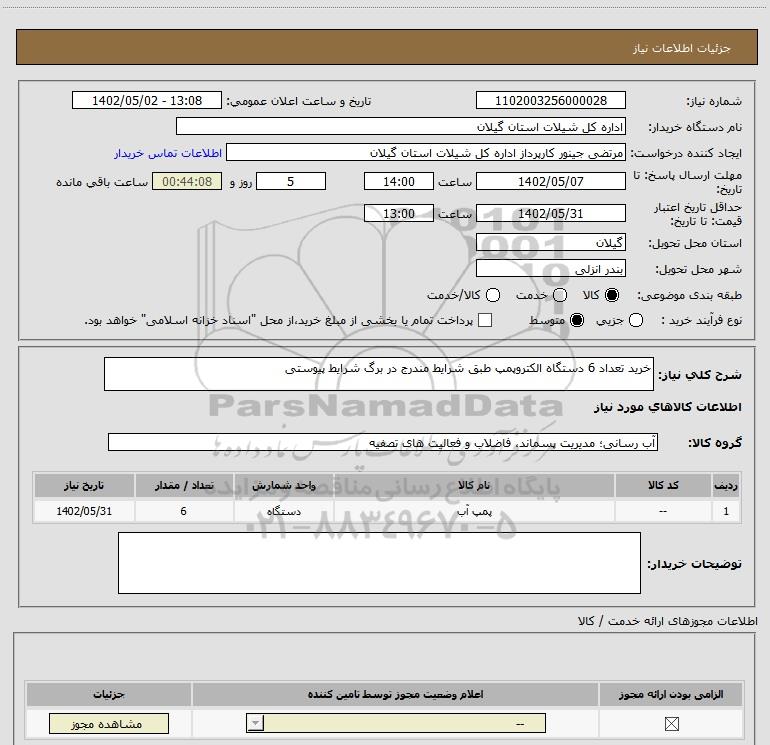
Task: Click the تعداد / مقدار column header
Action: [184, 485]
